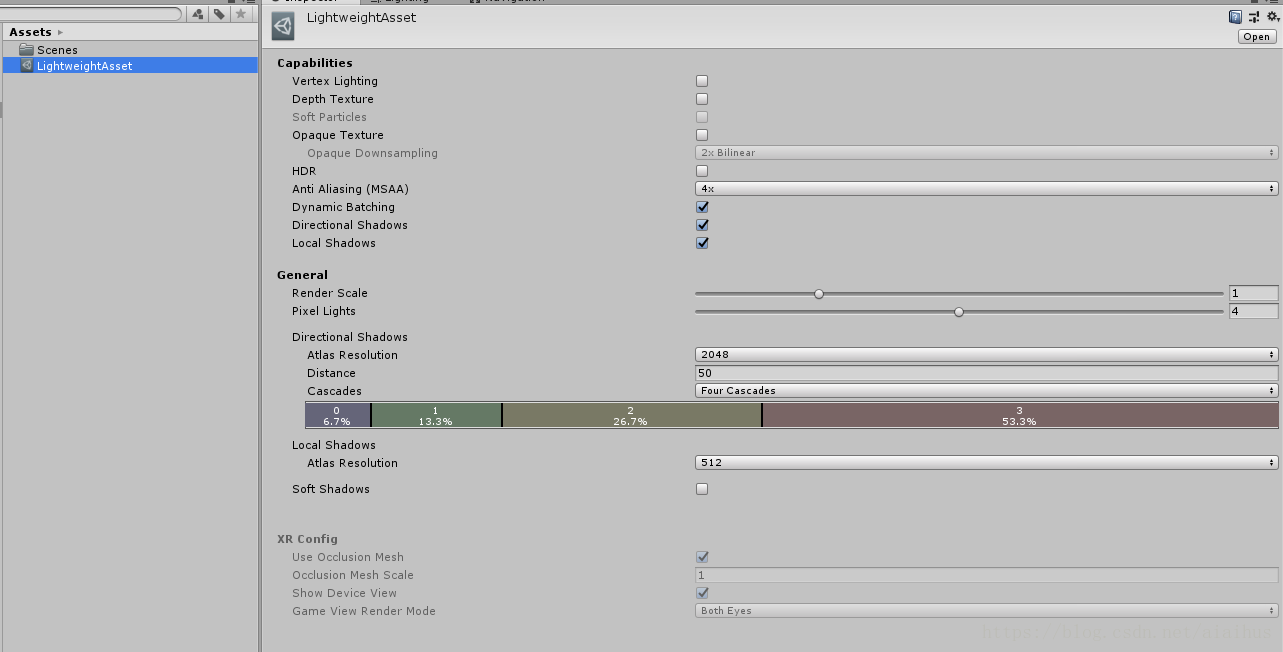Click the Pixel Lights label
The width and height of the screenshot is (1283, 652).
click(x=324, y=311)
